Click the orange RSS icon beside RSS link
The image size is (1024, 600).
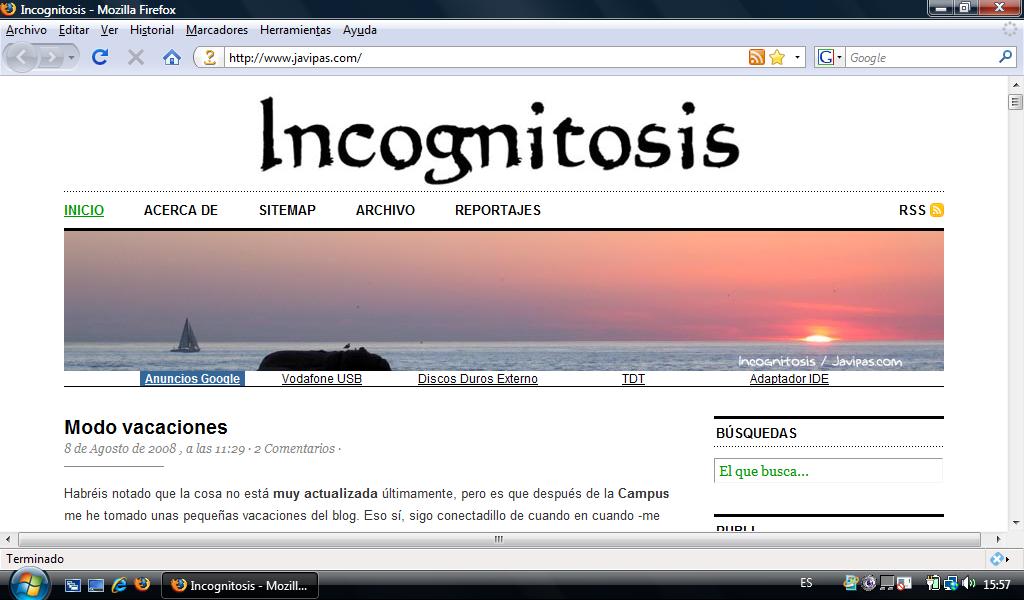(x=937, y=210)
